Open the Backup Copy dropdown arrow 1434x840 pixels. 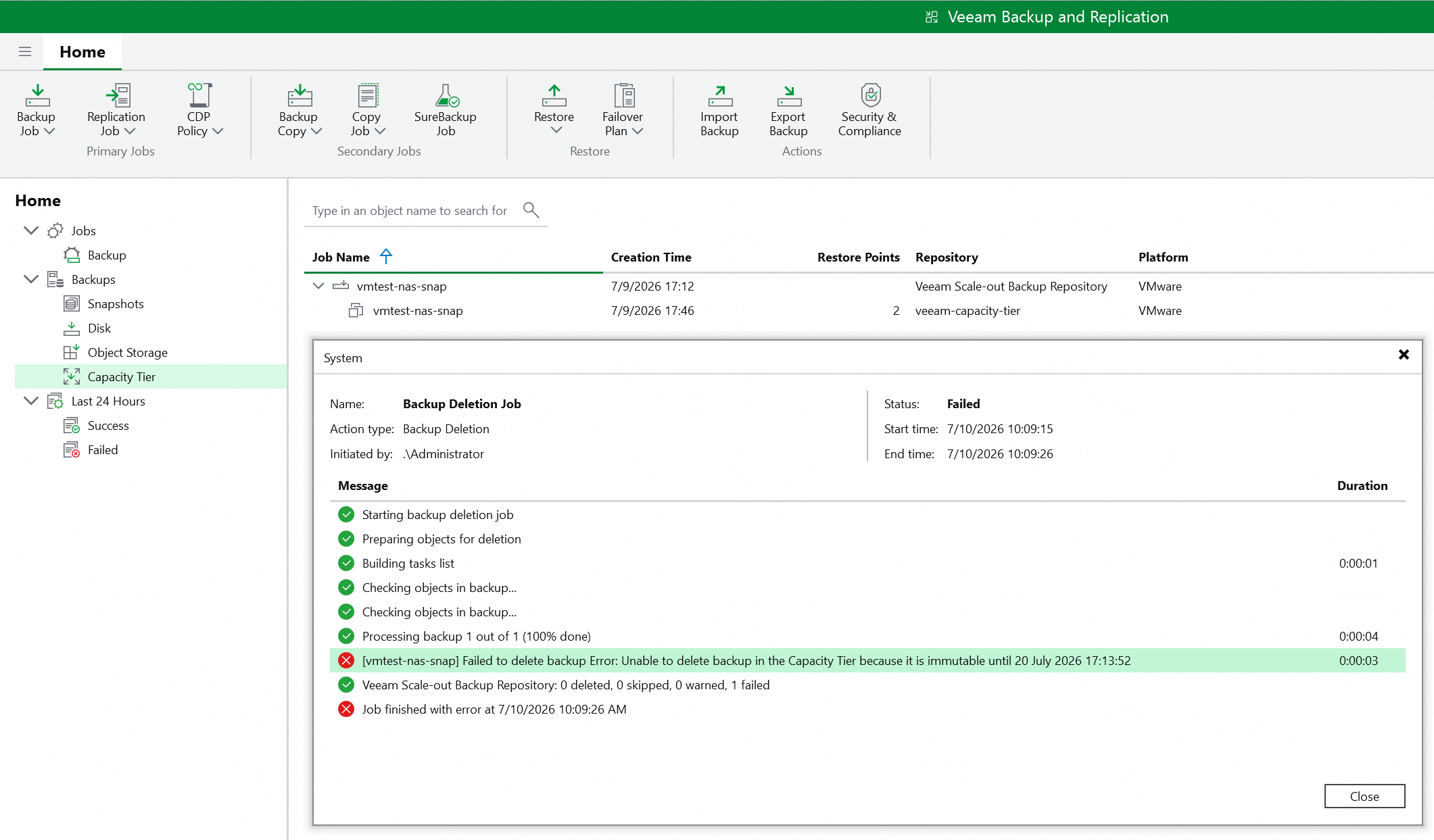316,131
